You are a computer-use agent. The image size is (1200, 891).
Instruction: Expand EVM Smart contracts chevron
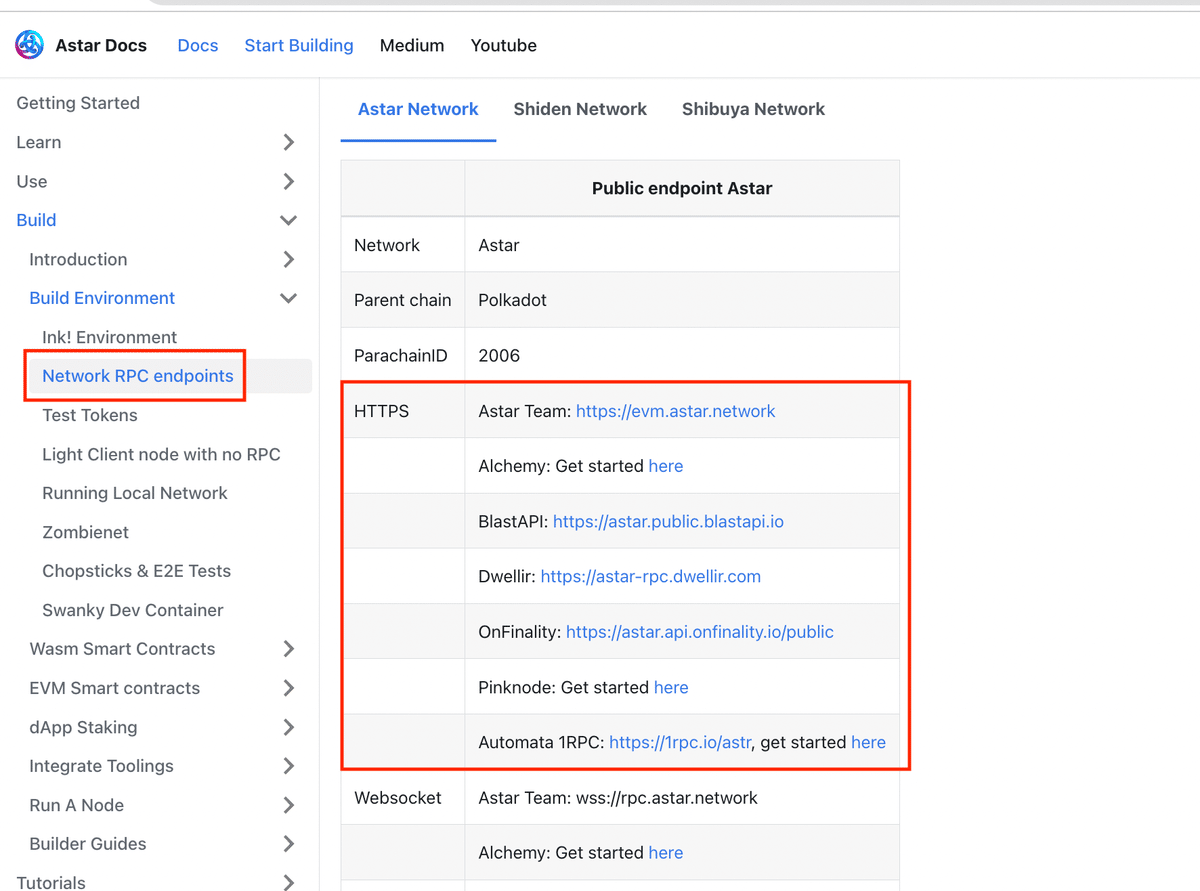288,688
